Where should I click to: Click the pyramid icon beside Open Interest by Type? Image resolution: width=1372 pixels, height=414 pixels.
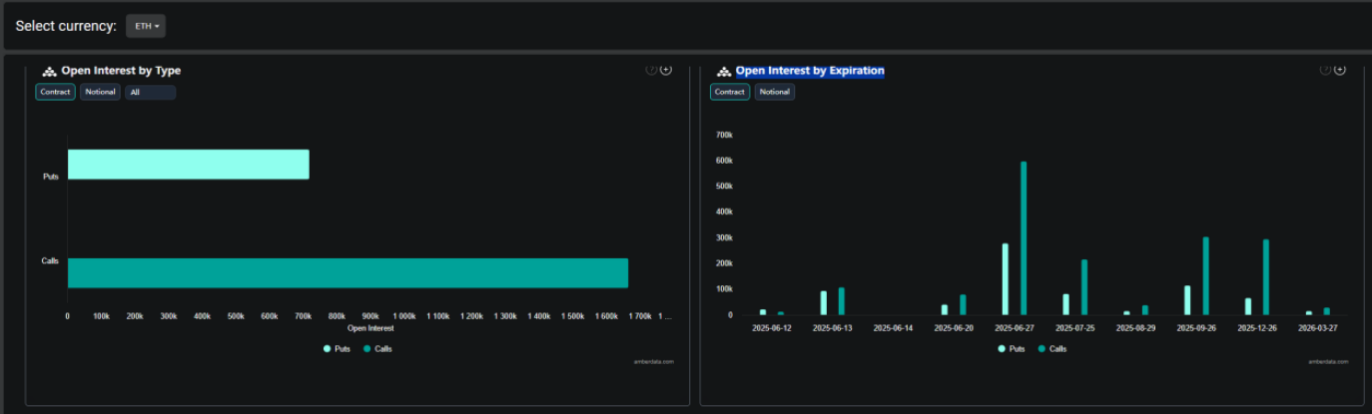[x=49, y=71]
